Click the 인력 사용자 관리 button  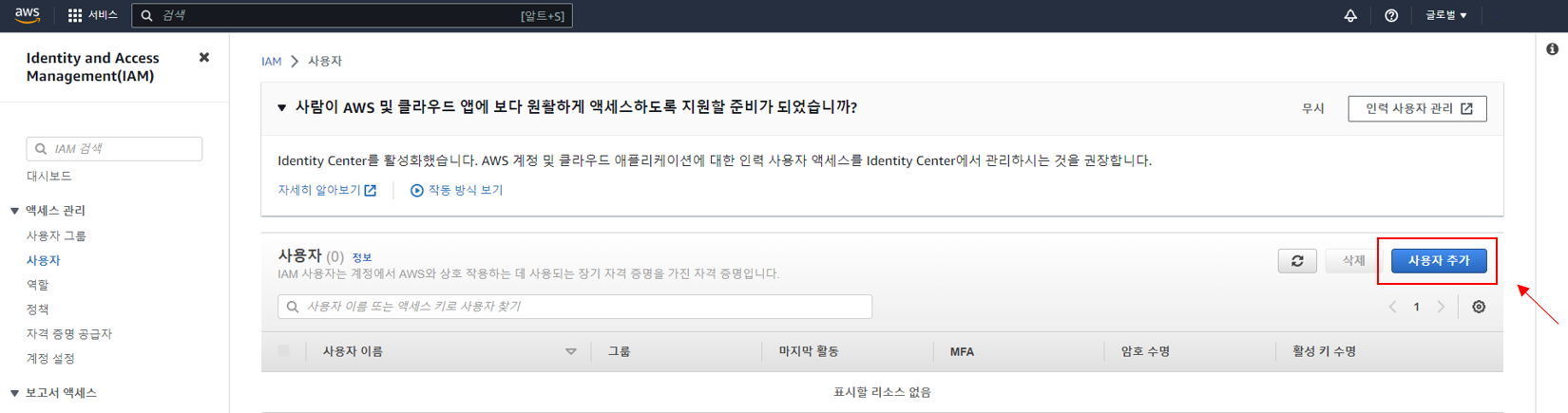[1417, 108]
